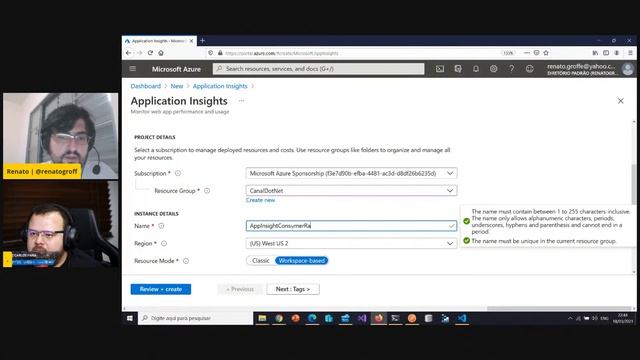Click the browser back arrow
Viewport: 640px width, 360px height.
(129, 53)
